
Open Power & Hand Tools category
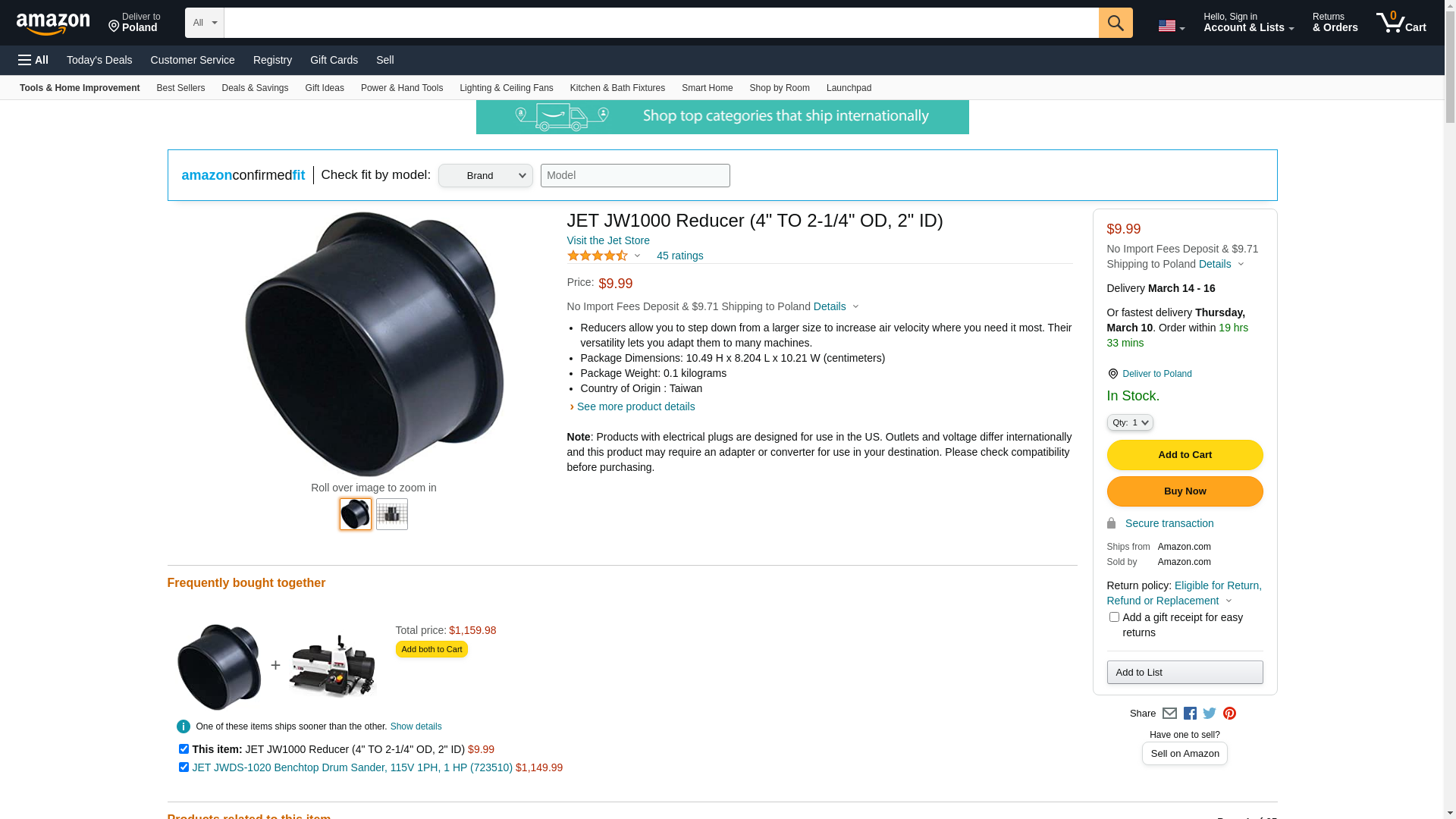pos(402,88)
